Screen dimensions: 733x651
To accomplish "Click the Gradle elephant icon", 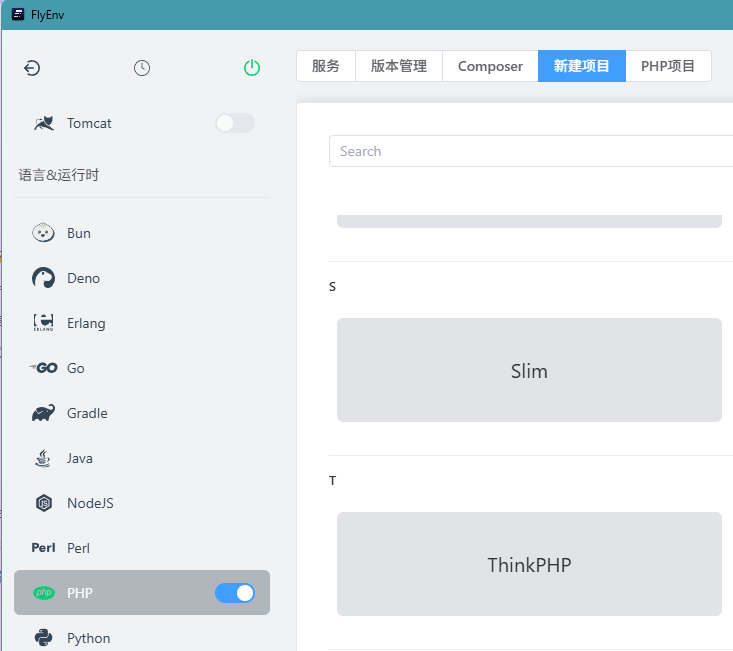I will click(43, 413).
